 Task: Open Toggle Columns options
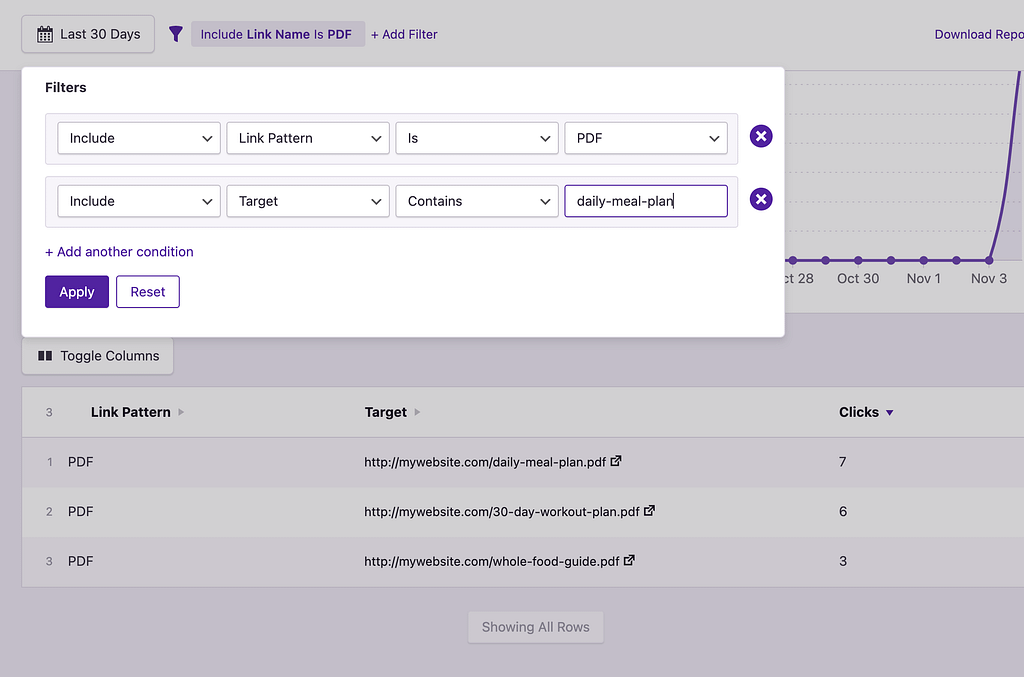point(98,356)
